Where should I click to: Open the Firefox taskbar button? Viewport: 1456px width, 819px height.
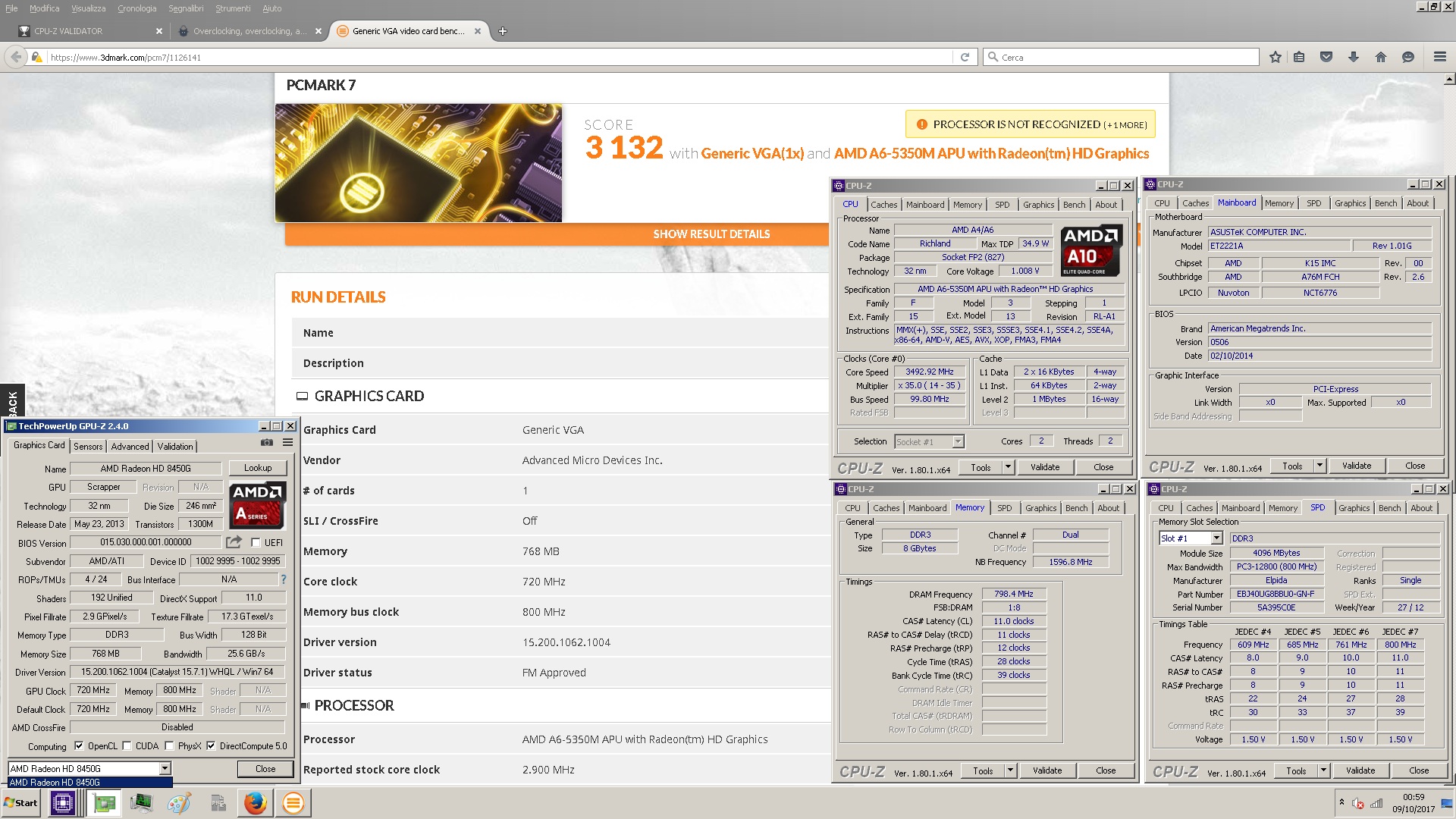click(x=256, y=802)
